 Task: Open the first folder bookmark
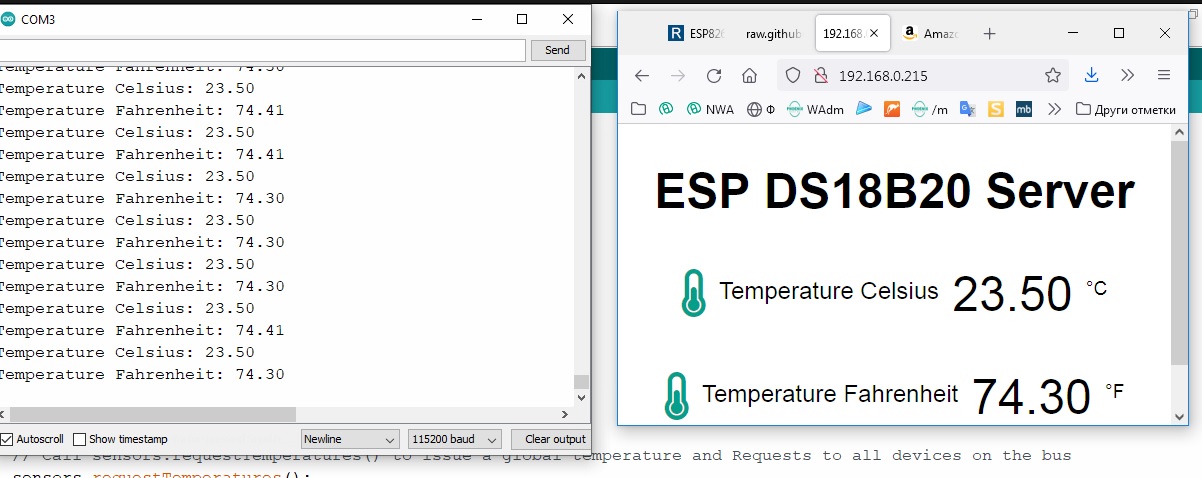pos(638,109)
